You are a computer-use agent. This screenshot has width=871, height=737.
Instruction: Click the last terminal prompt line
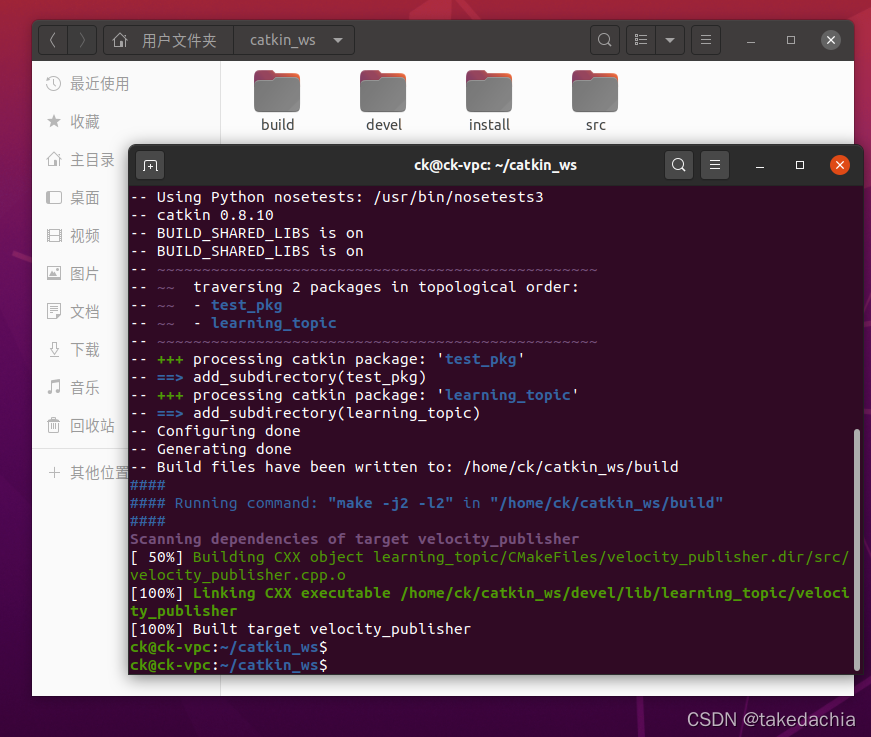tap(229, 665)
